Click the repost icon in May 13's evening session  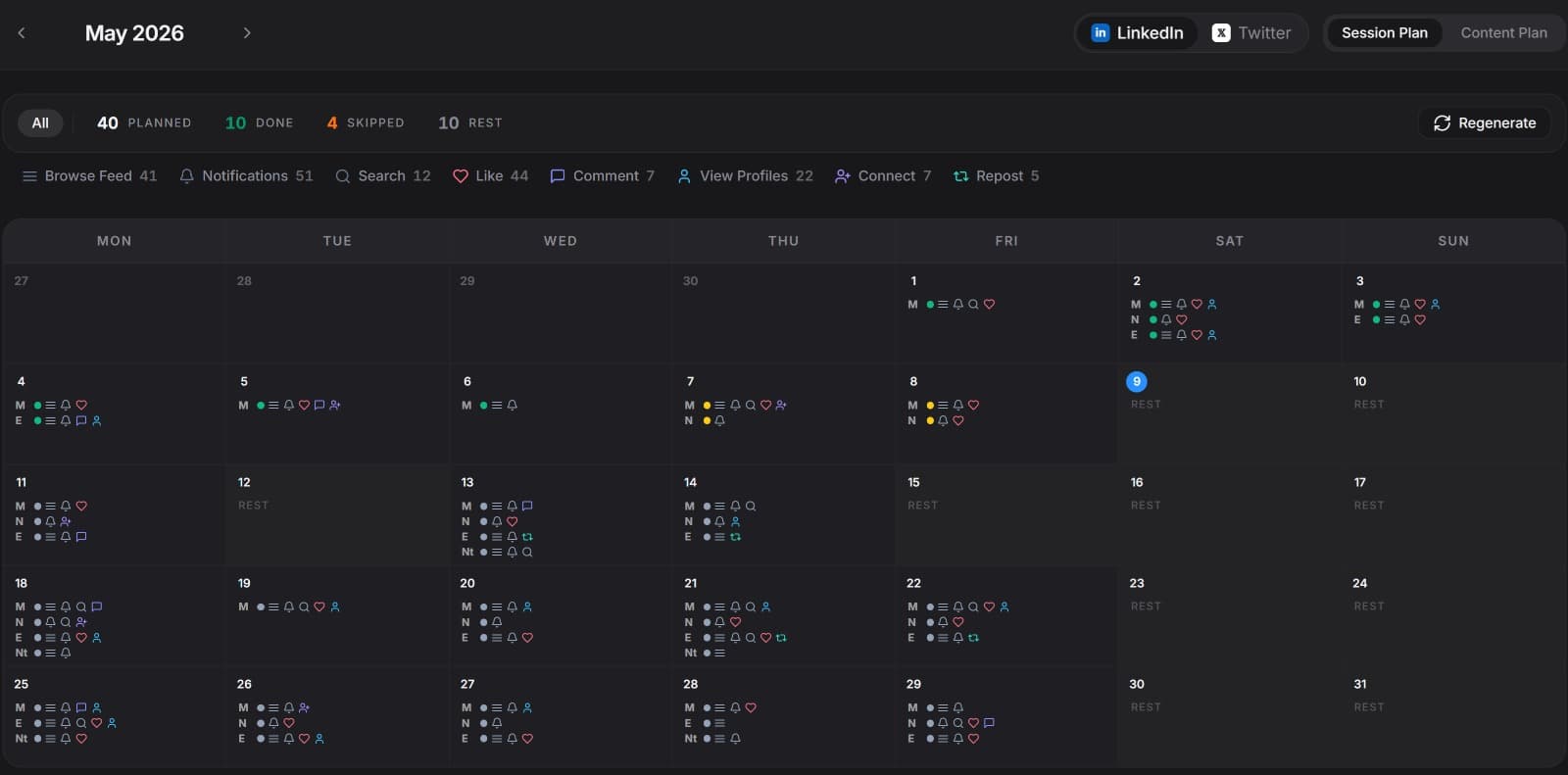(x=527, y=537)
